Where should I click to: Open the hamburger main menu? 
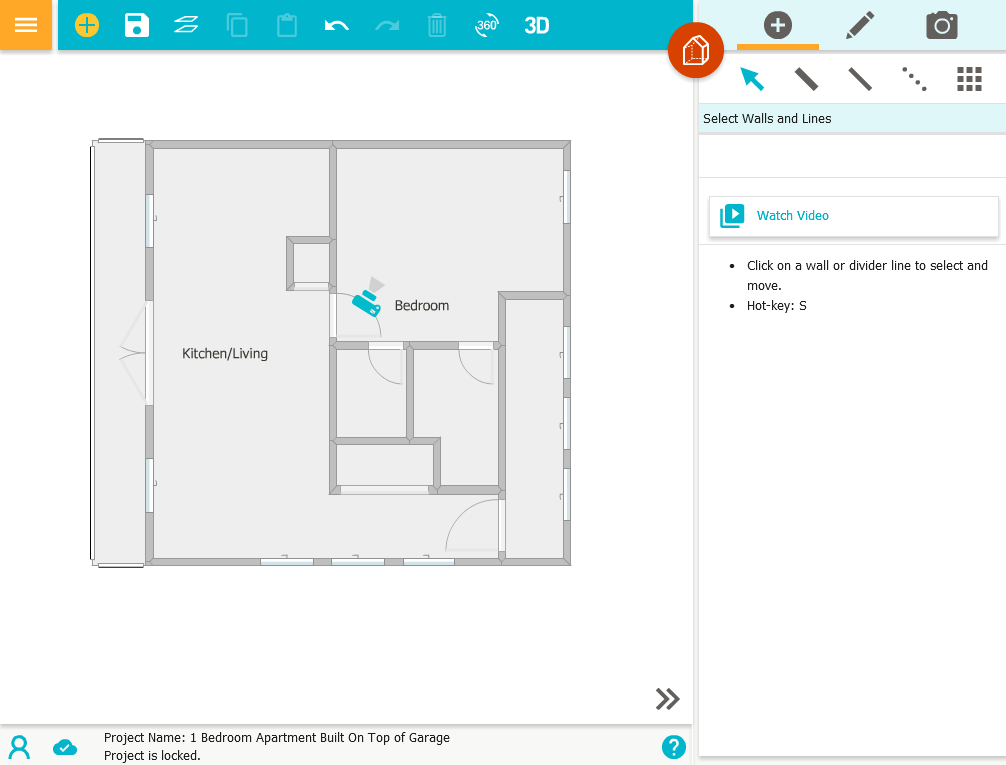pyautogui.click(x=26, y=25)
